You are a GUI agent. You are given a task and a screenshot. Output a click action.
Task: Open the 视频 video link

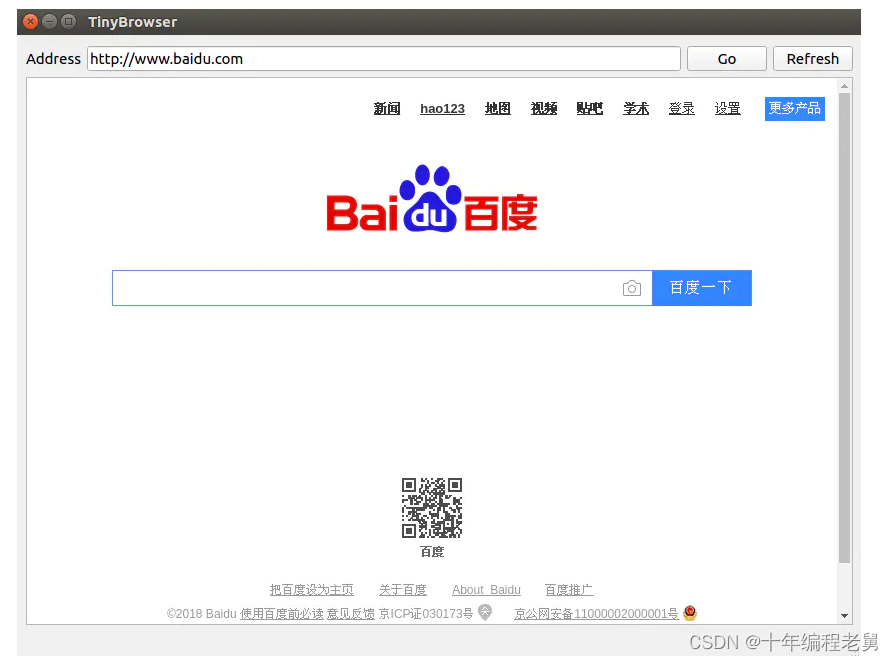(x=544, y=109)
